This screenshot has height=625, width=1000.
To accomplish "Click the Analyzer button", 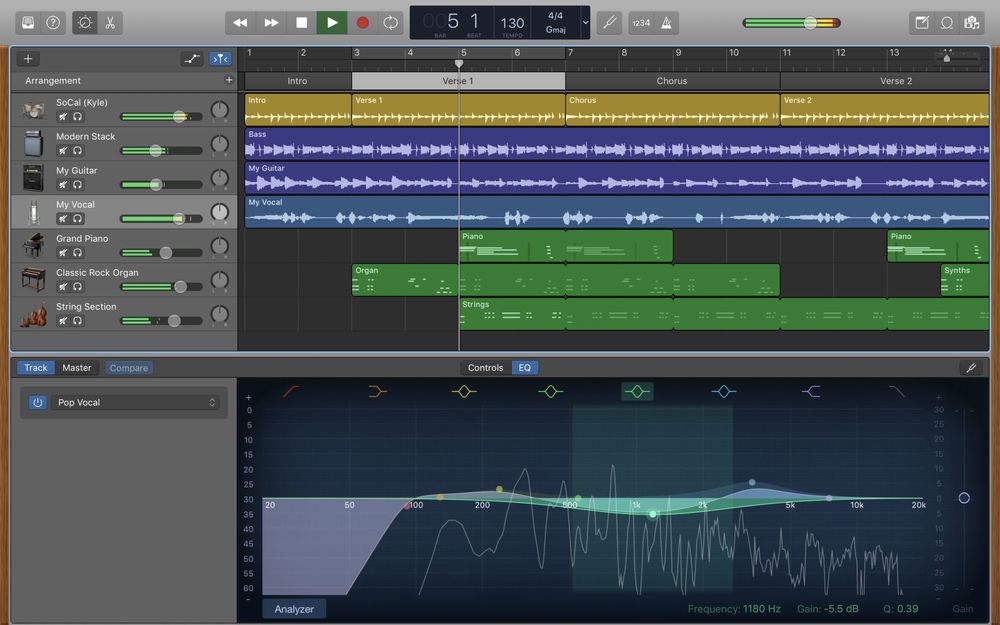I will point(294,609).
